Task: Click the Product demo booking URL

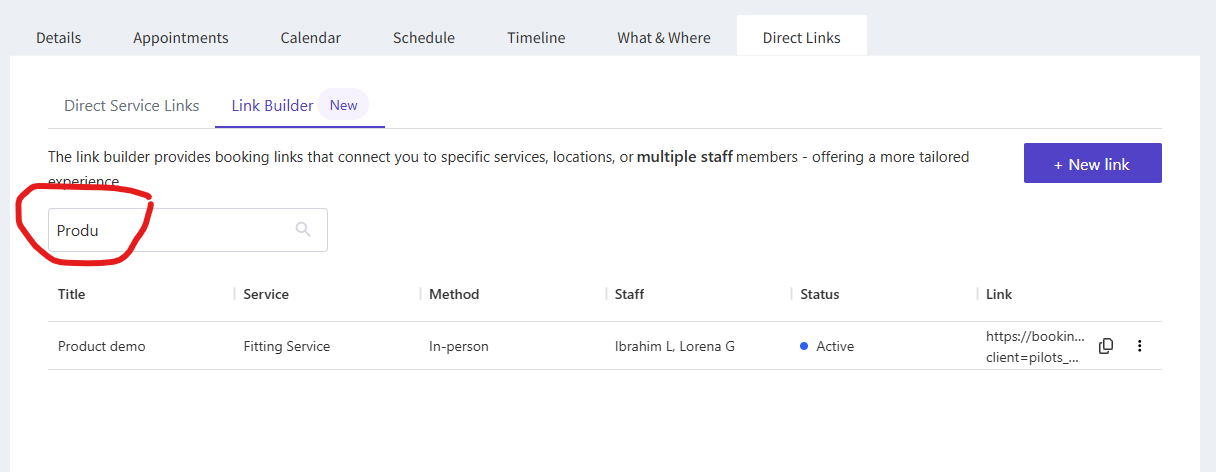Action: pyautogui.click(x=1034, y=346)
